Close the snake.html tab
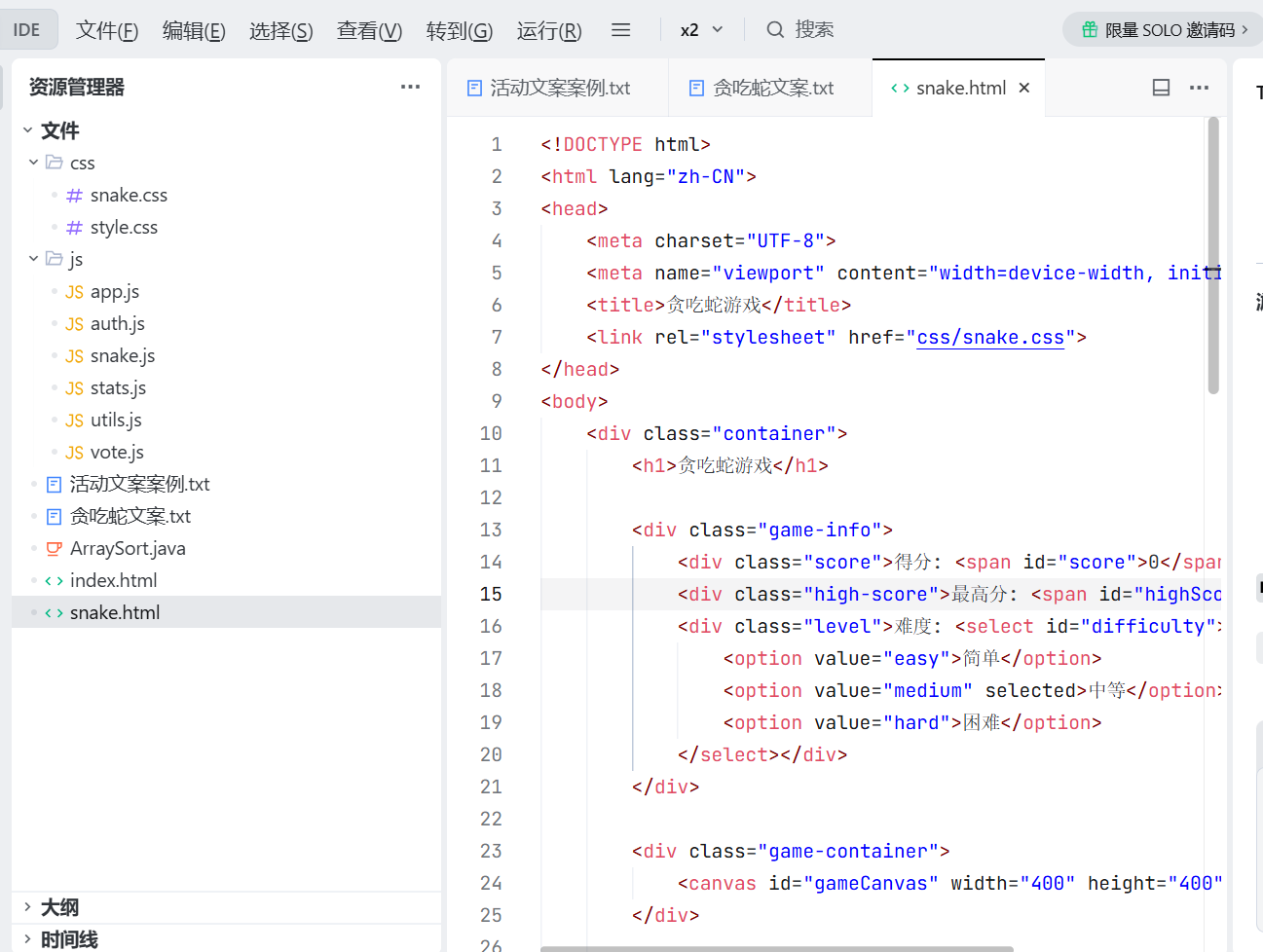This screenshot has width=1263, height=952. [x=1024, y=88]
